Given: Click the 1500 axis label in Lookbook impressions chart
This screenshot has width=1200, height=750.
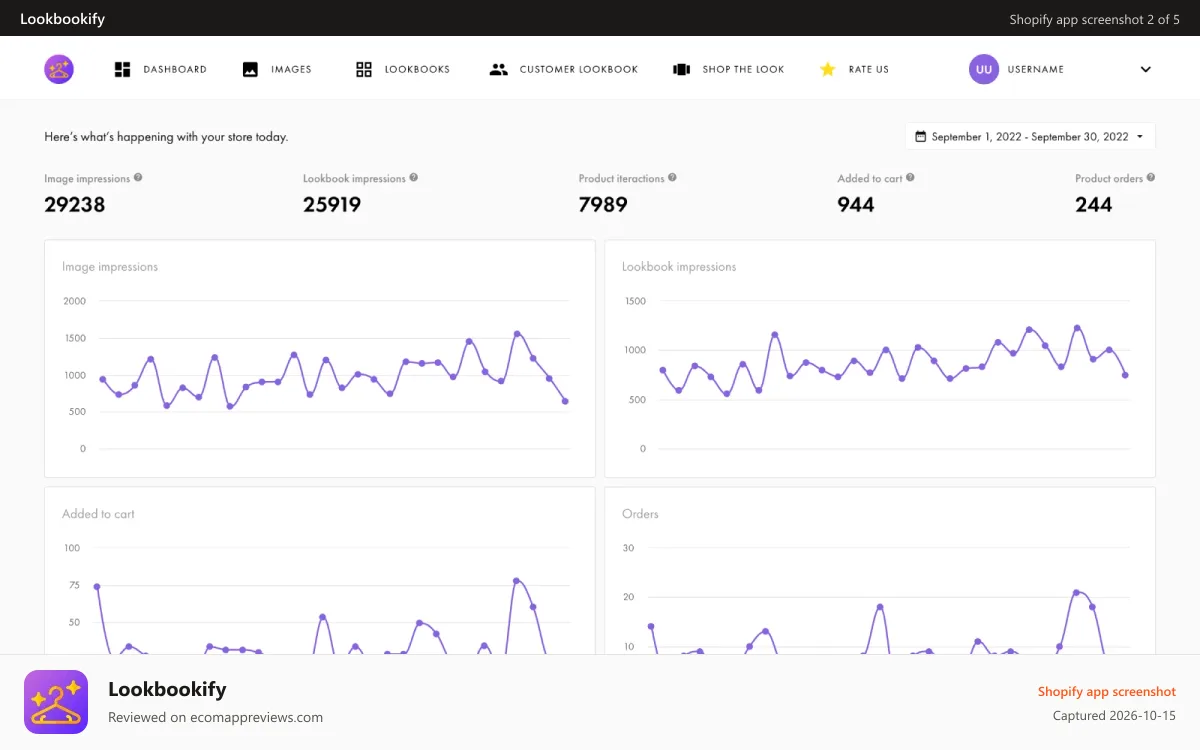Looking at the screenshot, I should (635, 301).
